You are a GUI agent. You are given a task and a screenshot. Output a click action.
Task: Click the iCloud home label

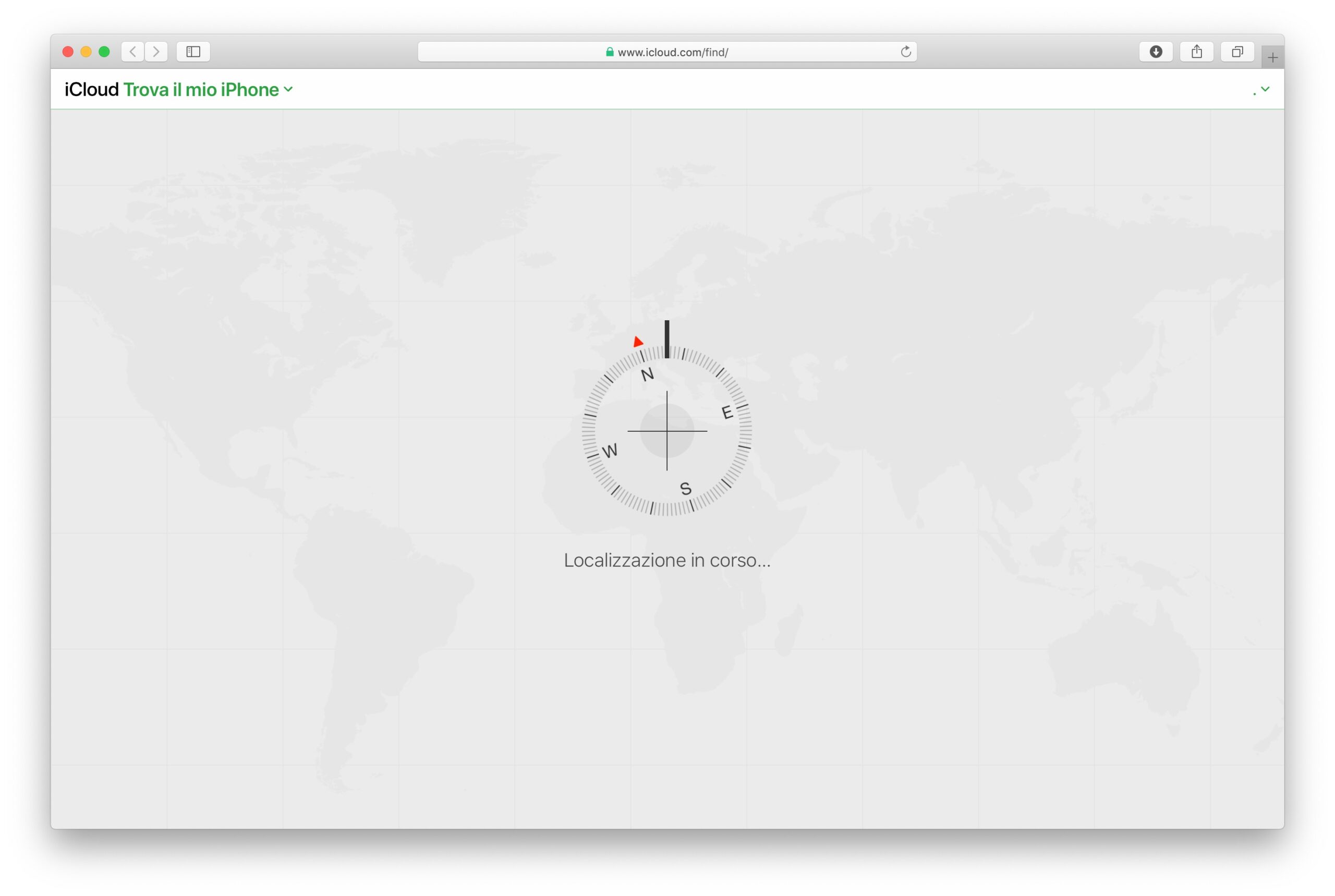(91, 90)
